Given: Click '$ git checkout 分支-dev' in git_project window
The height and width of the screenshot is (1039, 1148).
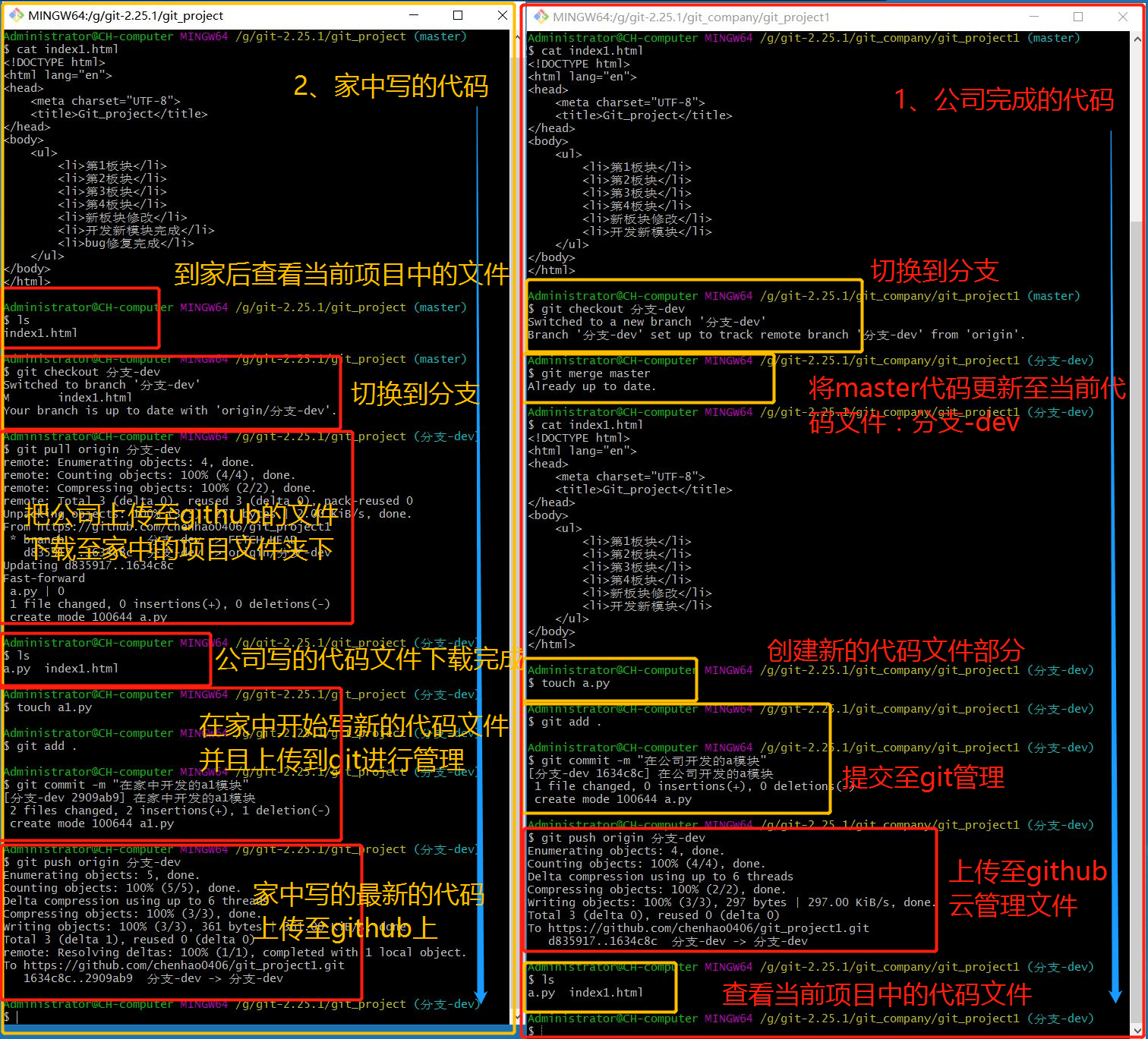Looking at the screenshot, I should tap(82, 372).
